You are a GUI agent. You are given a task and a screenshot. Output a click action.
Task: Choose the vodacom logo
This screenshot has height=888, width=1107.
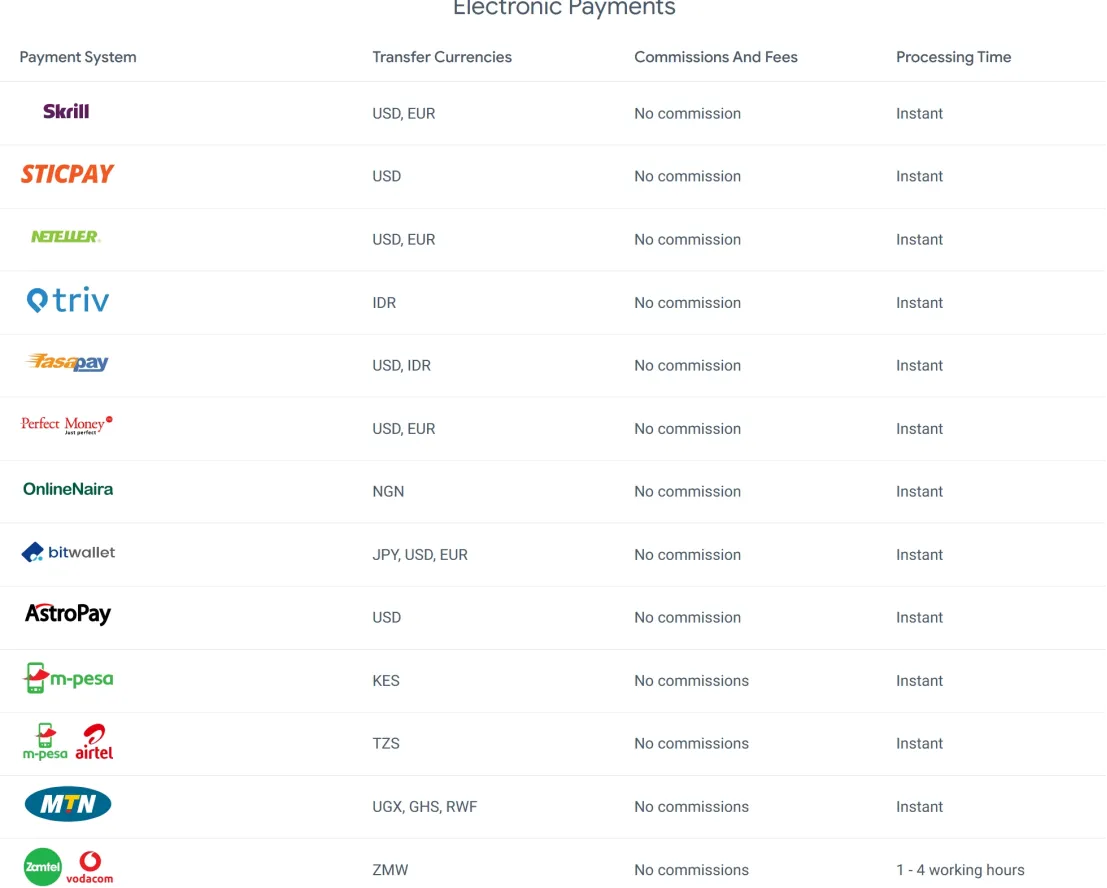(x=90, y=868)
